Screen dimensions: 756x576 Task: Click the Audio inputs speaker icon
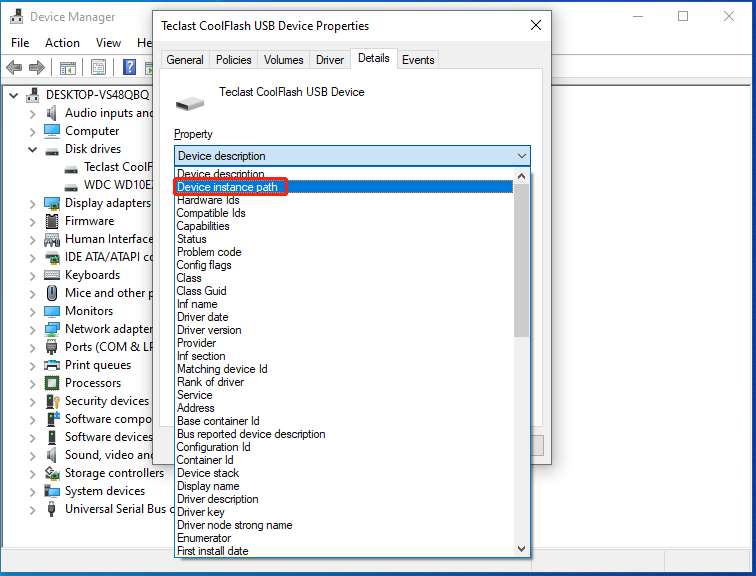tap(51, 113)
